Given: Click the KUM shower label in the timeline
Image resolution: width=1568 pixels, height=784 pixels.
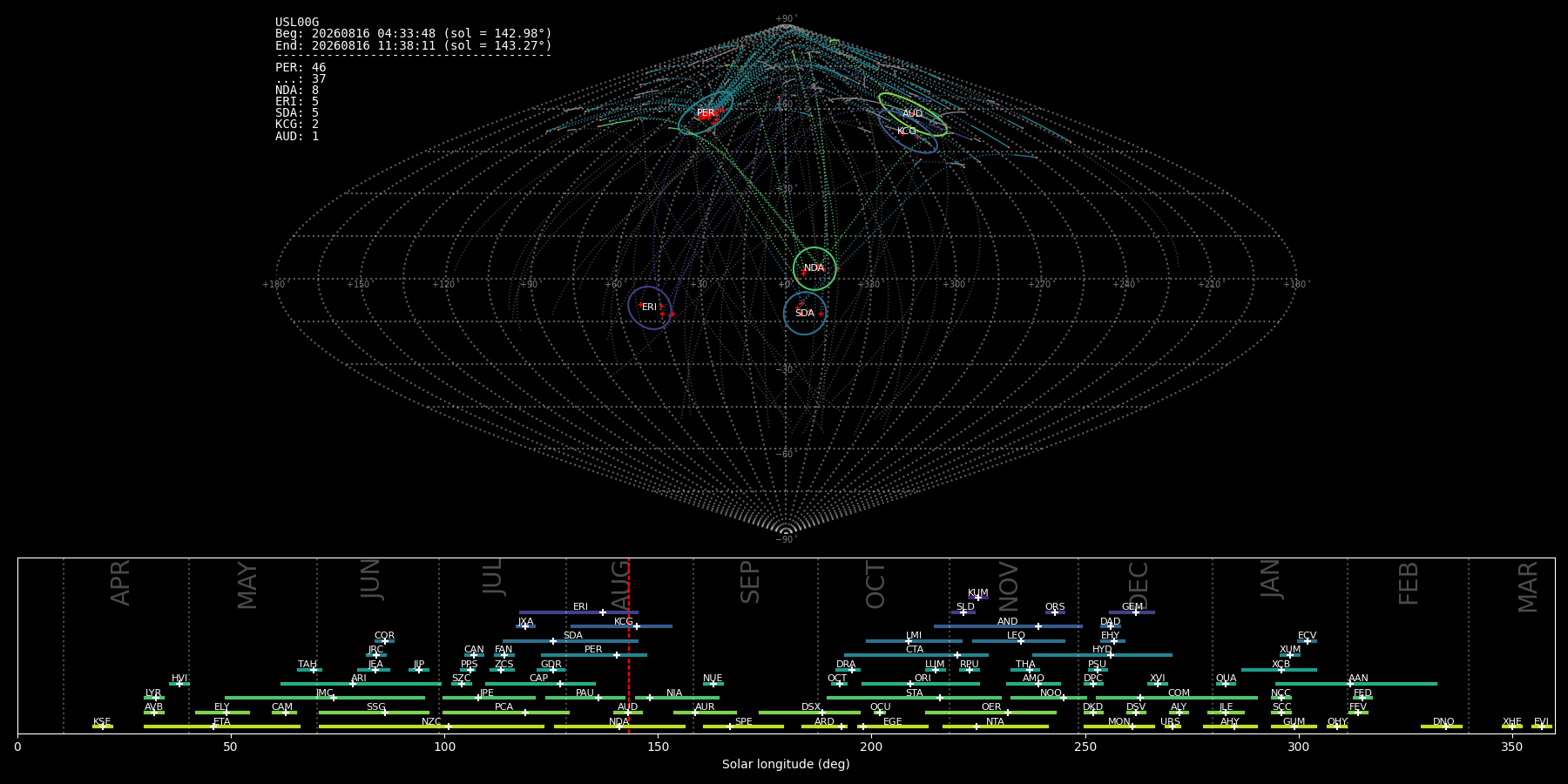Looking at the screenshot, I should (978, 593).
